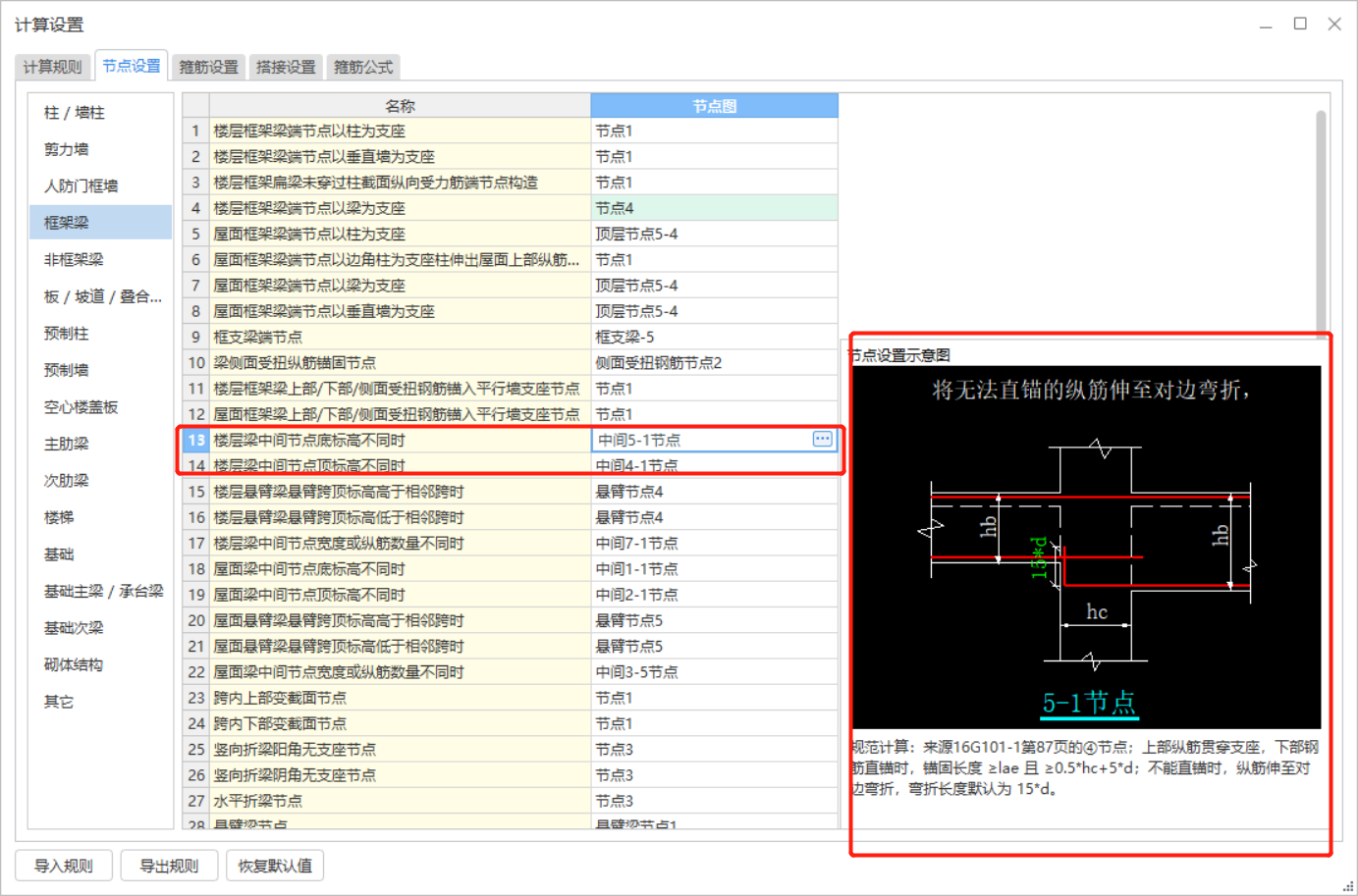
Task: Click the 侧面受扭钢筋节点2 cell
Action: click(715, 363)
